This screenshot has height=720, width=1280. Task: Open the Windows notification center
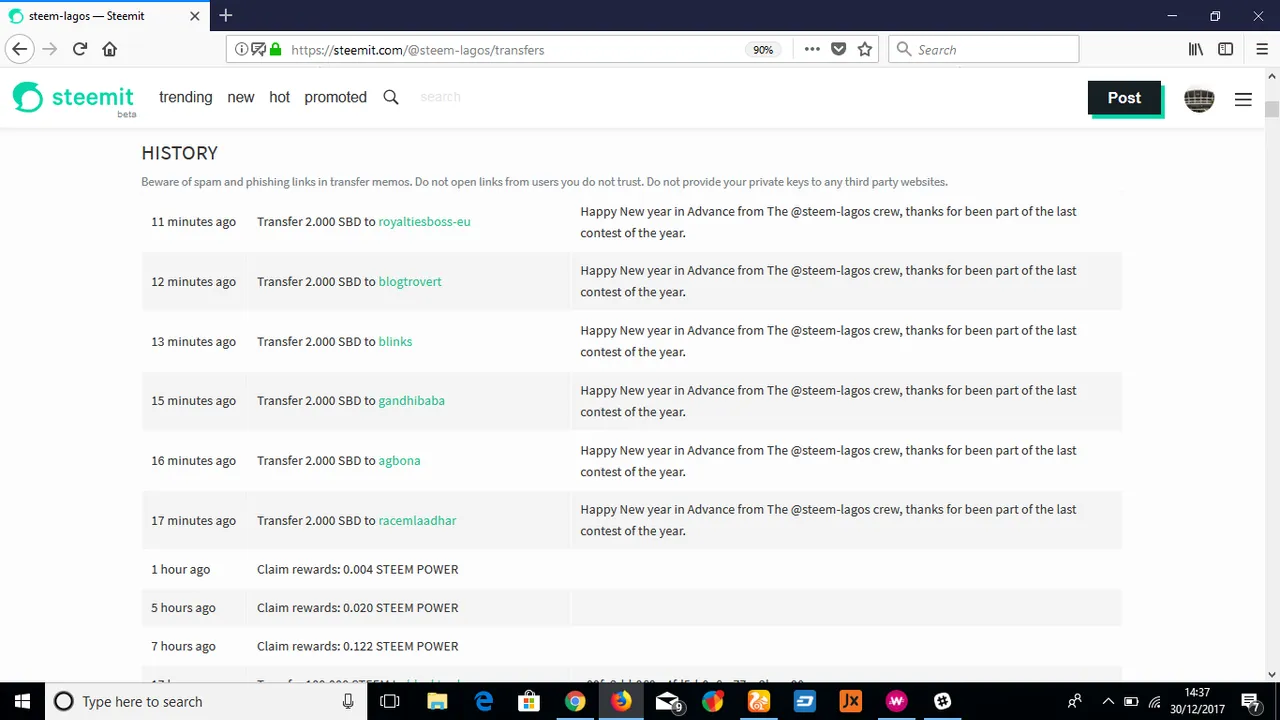[x=1251, y=702]
